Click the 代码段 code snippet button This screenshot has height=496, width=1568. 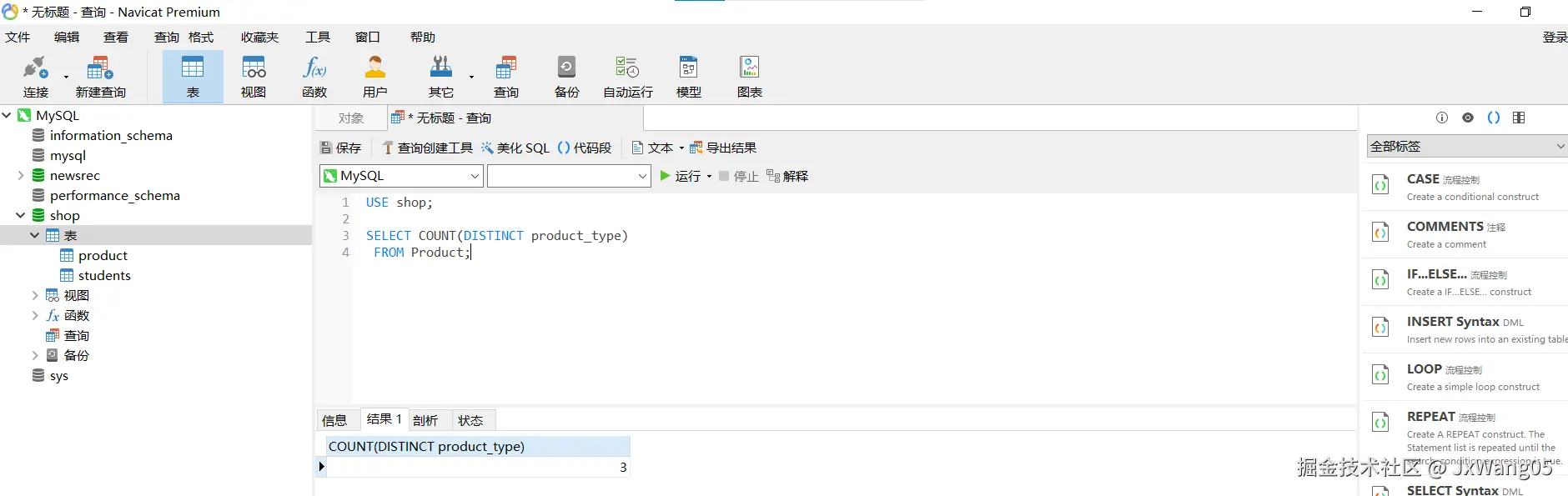coord(584,148)
